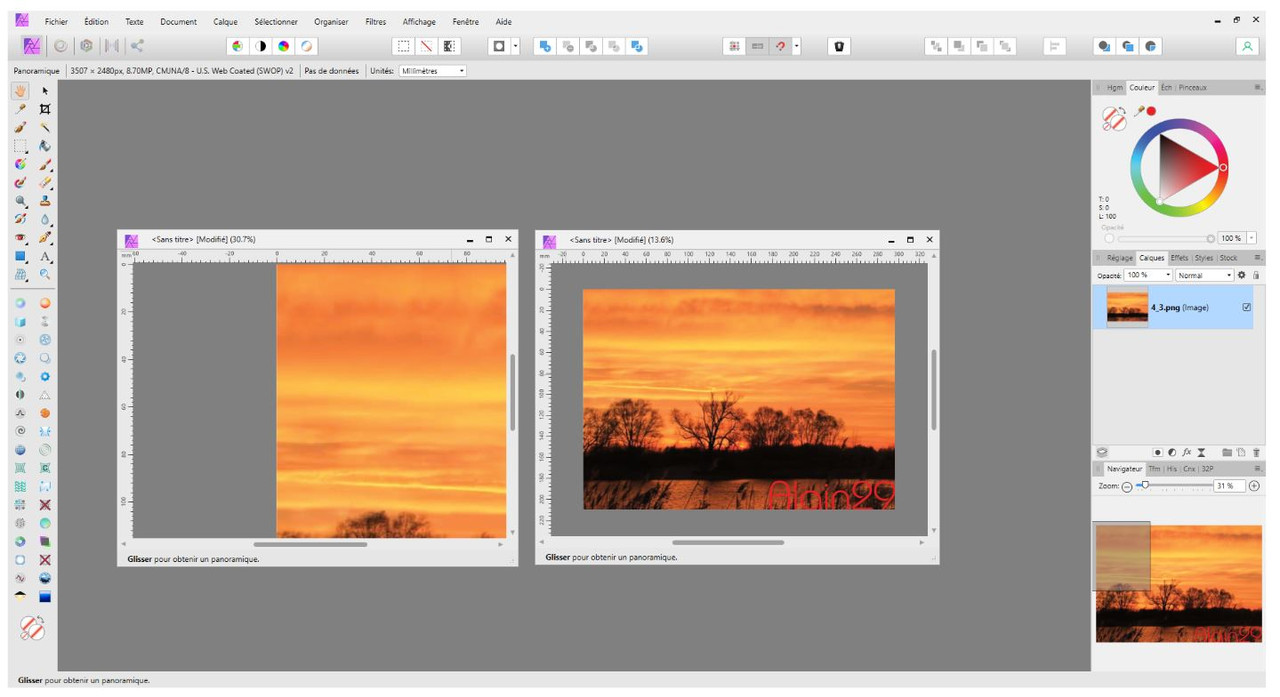
Task: Apply Auto Levels from toolbar
Action: (x=237, y=46)
